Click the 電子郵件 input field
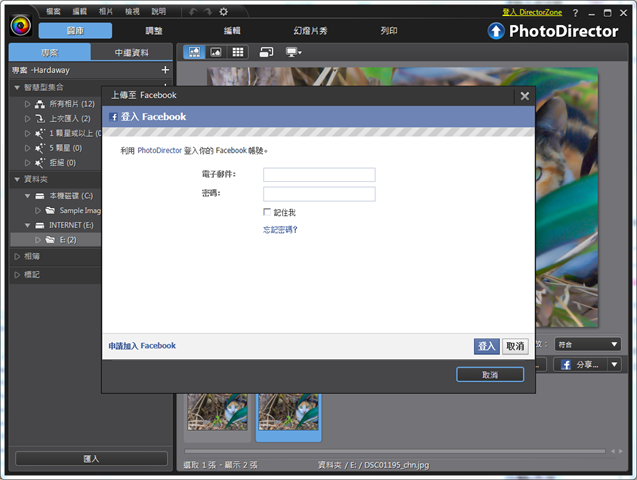The image size is (637, 480). (319, 175)
